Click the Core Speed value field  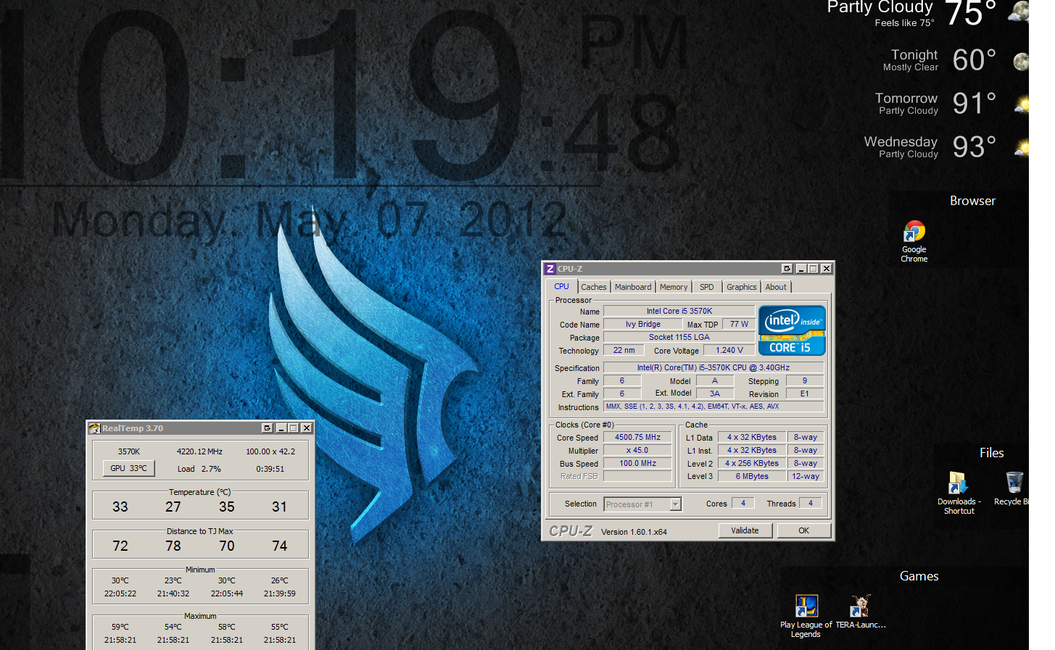(x=637, y=438)
